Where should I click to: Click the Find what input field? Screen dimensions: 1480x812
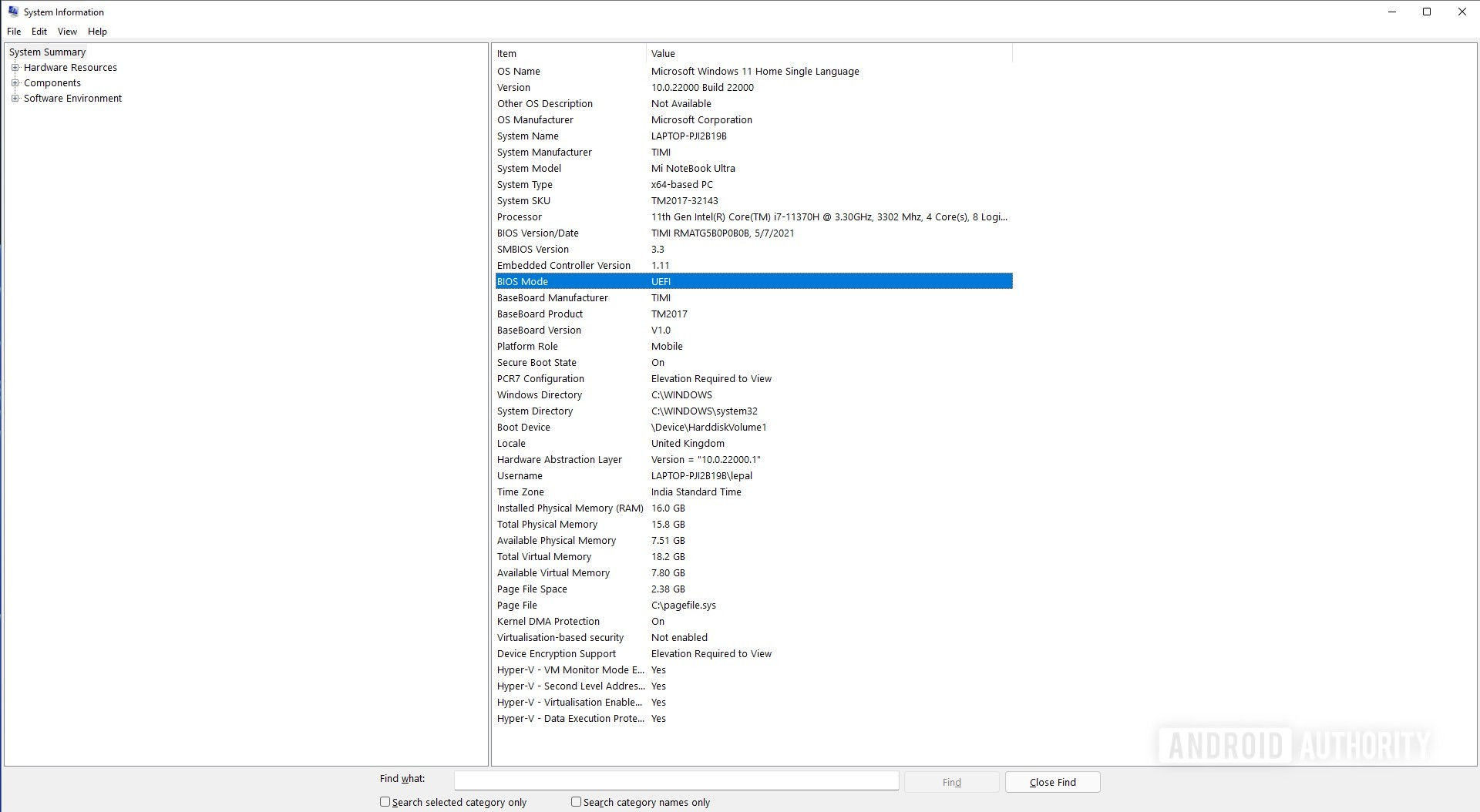[676, 781]
